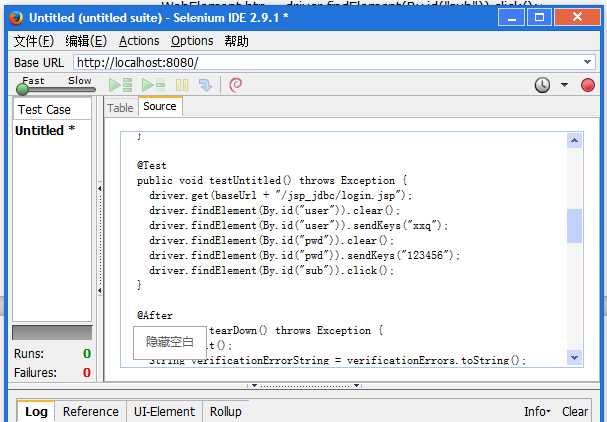Click the left arrow on log pane splitter
The width and height of the screenshot is (607, 422).
[x=254, y=385]
